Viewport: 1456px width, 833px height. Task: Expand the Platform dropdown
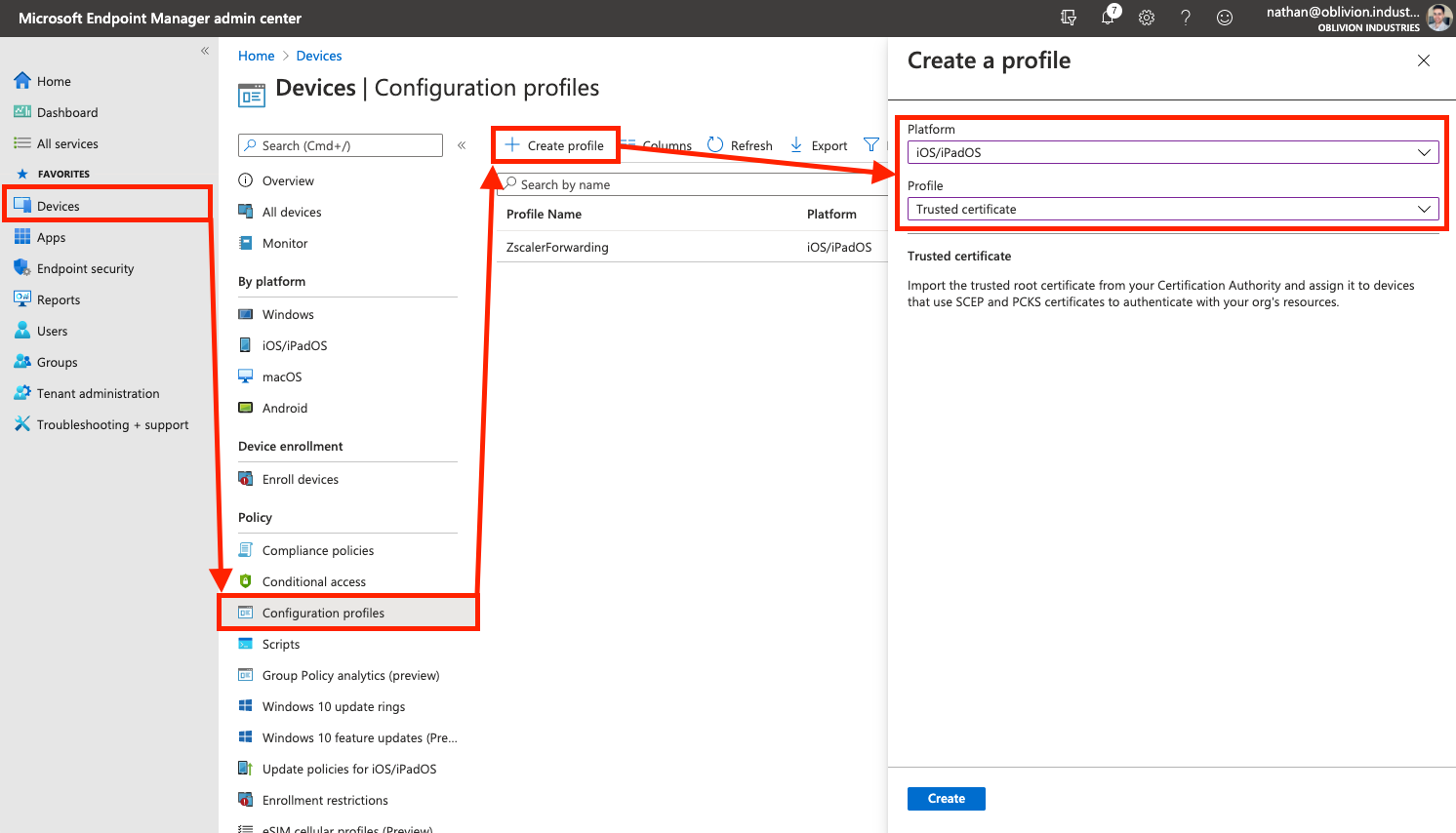tap(1172, 152)
